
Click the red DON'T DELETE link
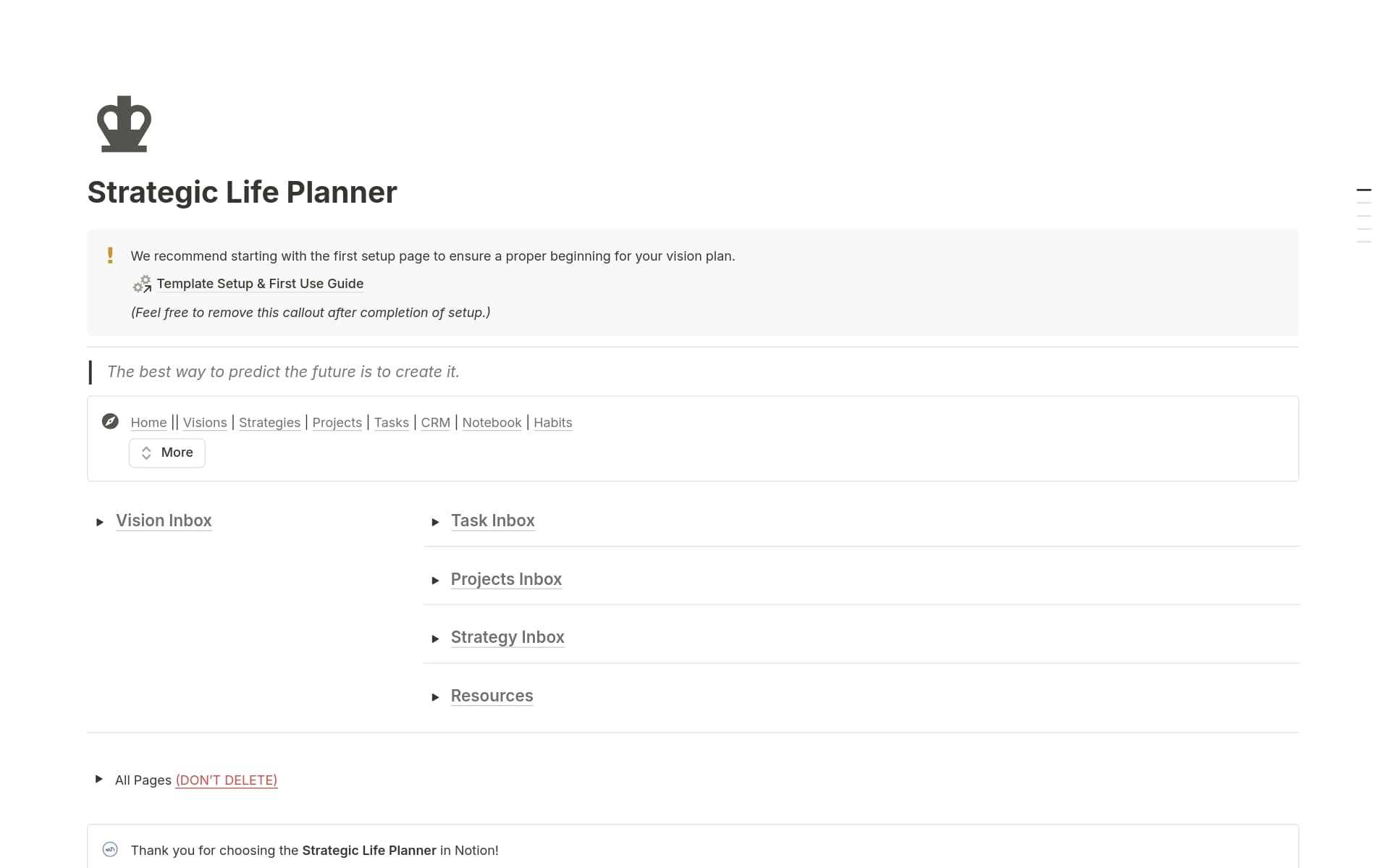coord(226,780)
